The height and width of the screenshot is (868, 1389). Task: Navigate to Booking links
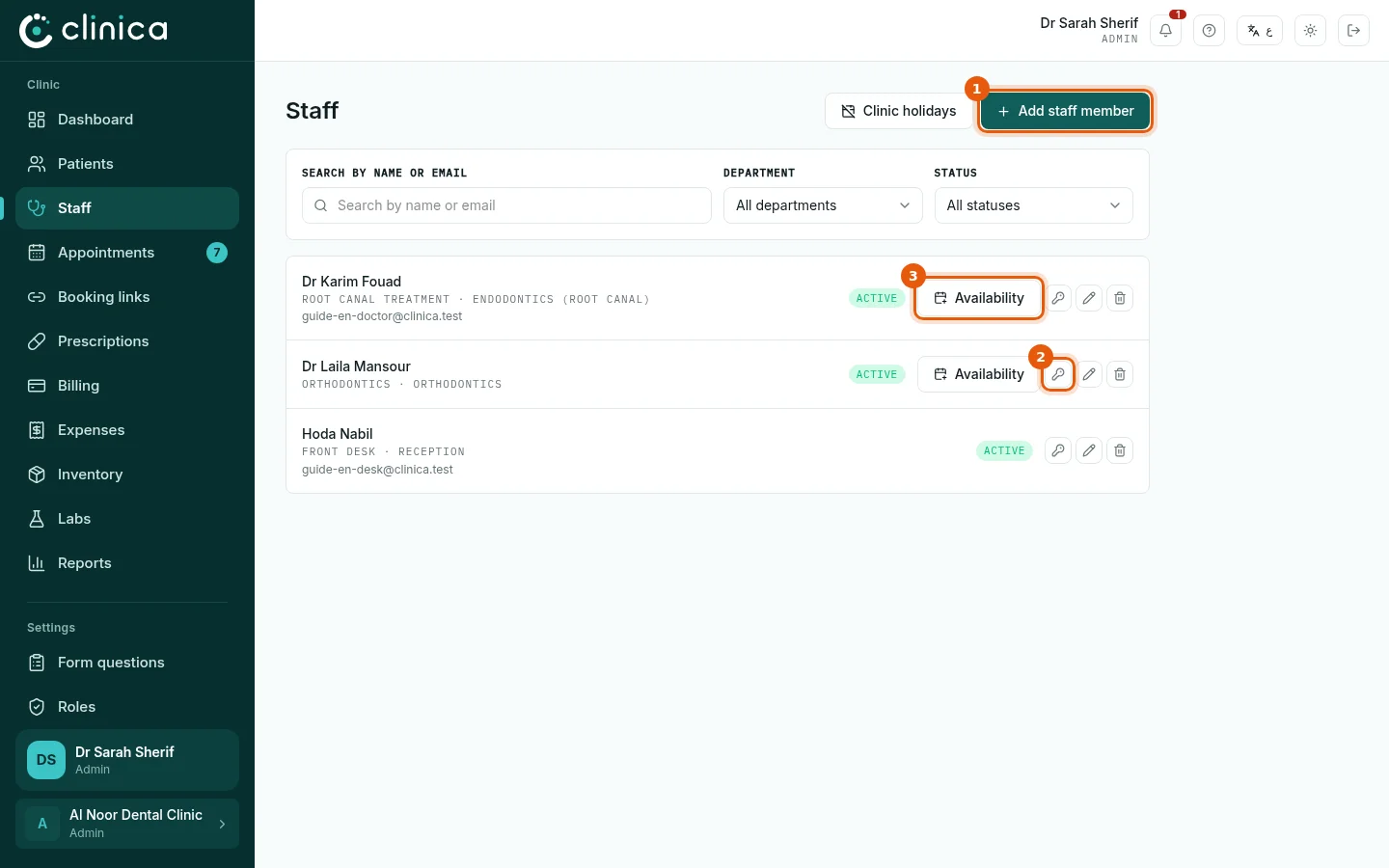pyautogui.click(x=127, y=297)
